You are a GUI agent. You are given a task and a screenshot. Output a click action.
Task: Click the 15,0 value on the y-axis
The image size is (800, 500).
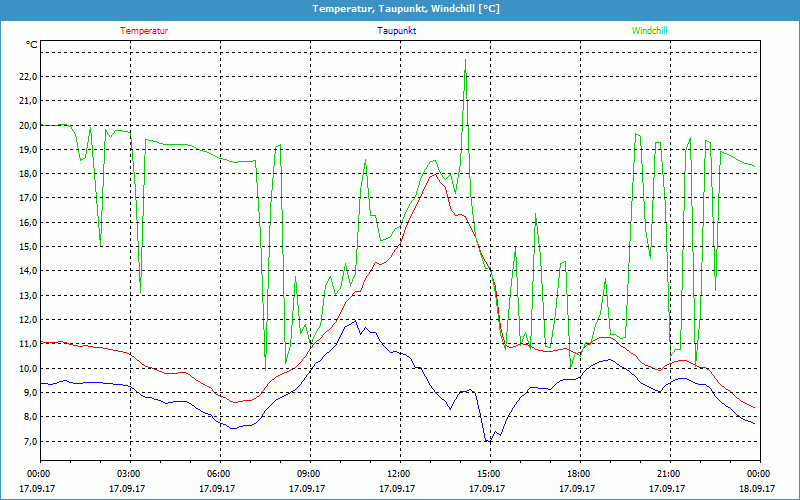coord(27,247)
